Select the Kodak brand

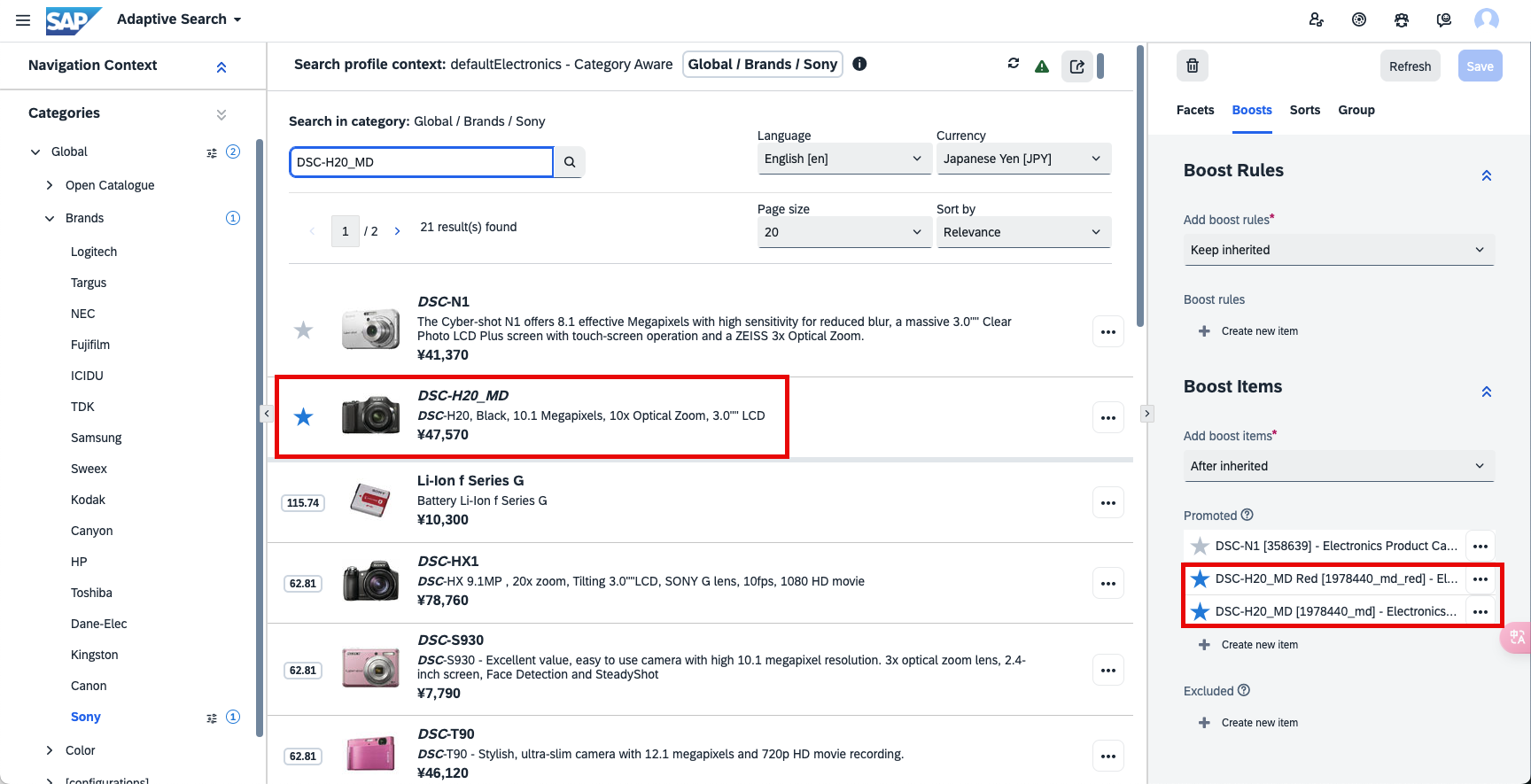click(88, 500)
